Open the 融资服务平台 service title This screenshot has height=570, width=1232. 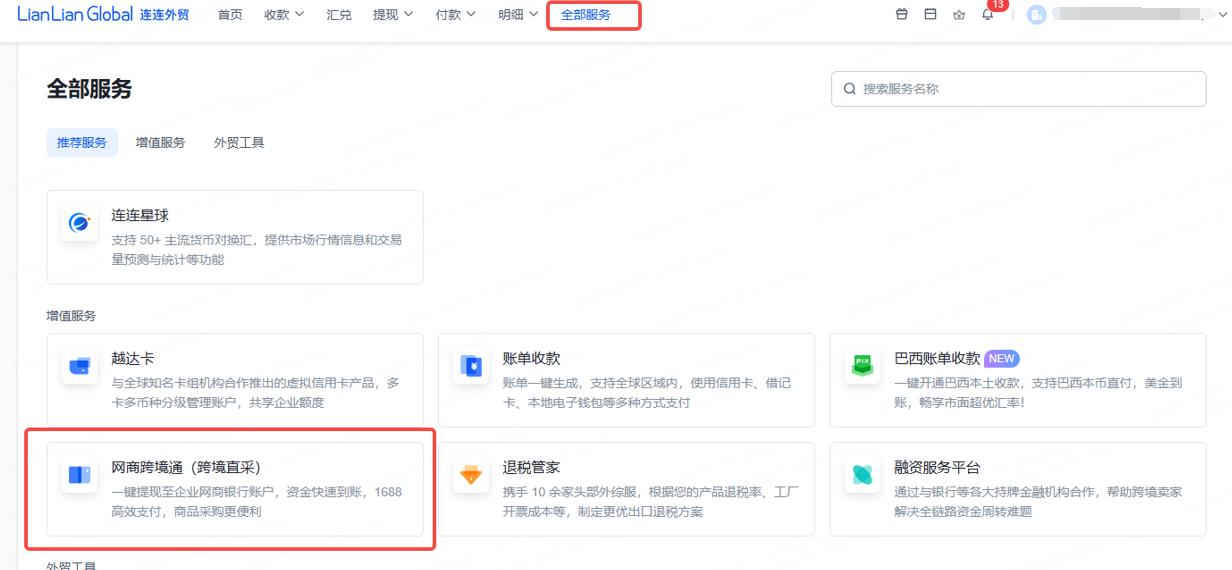tap(937, 468)
